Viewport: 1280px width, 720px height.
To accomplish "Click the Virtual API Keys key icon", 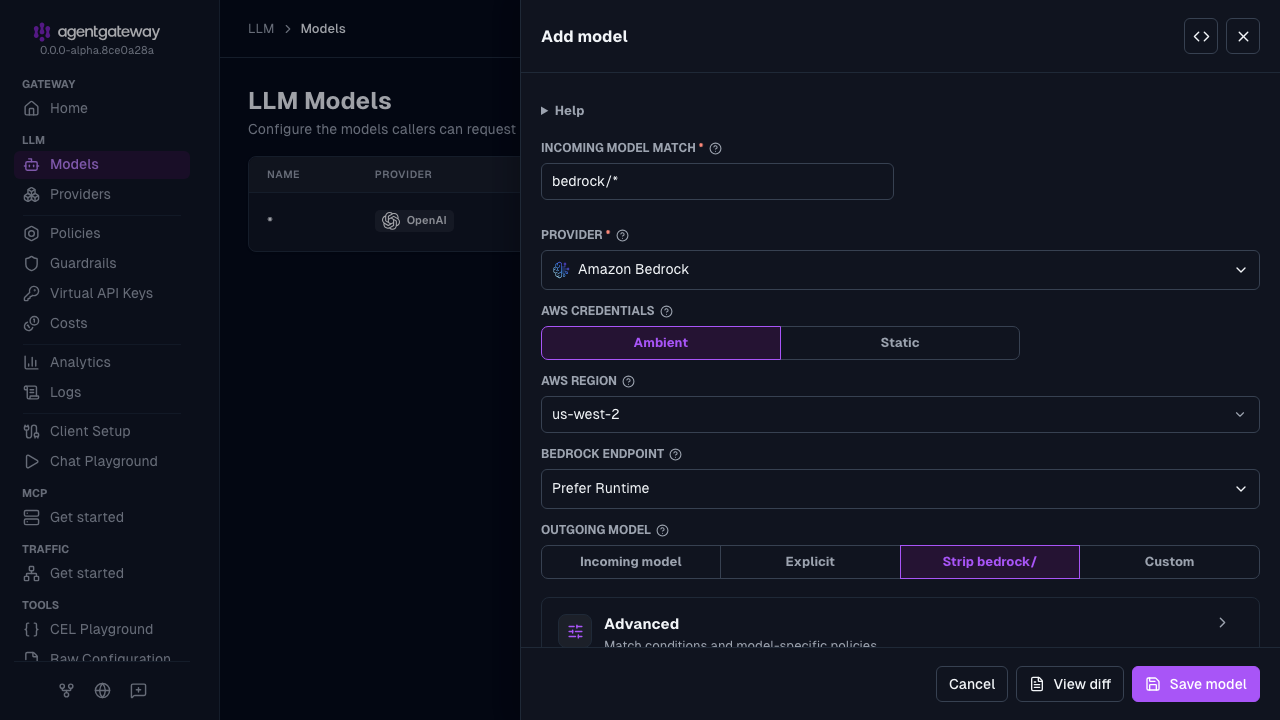I will pos(32,293).
